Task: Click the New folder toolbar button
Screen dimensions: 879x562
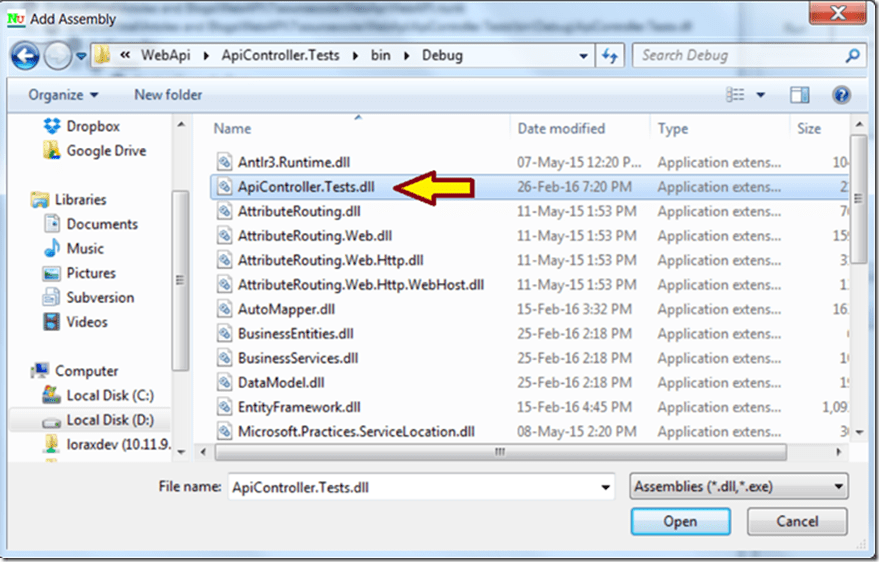Action: click(168, 95)
